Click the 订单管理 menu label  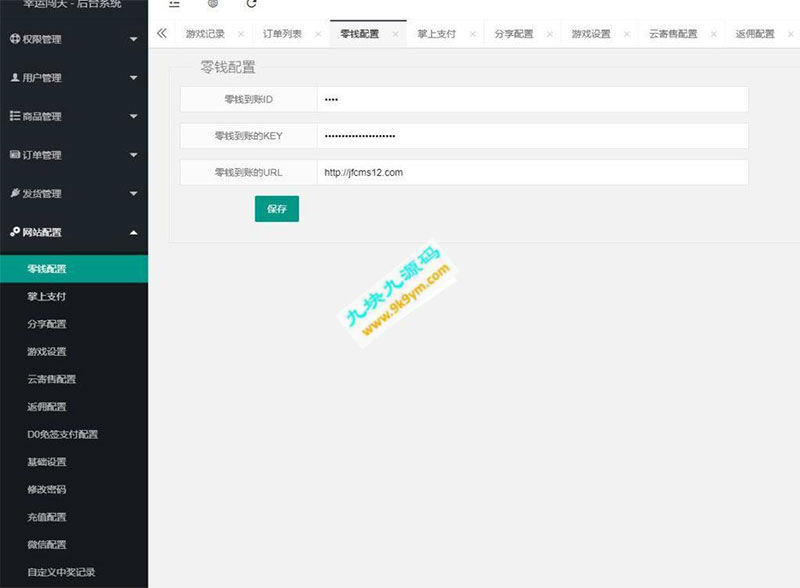(42, 155)
